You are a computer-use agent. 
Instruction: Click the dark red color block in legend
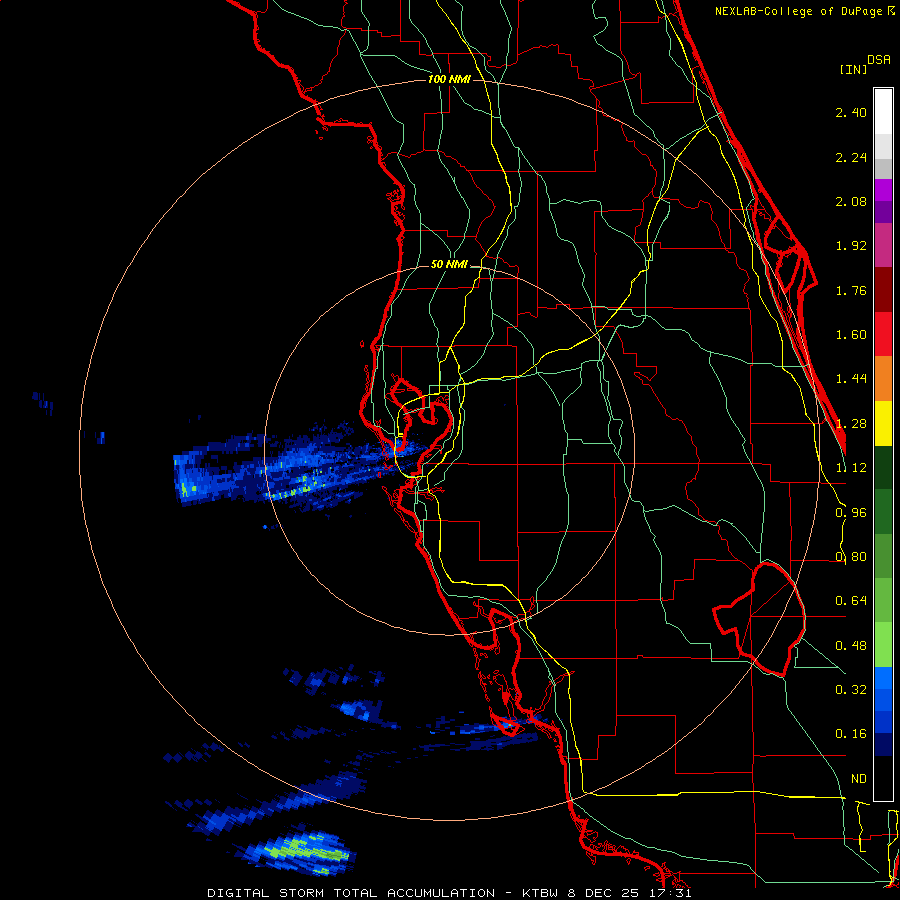pyautogui.click(x=883, y=290)
